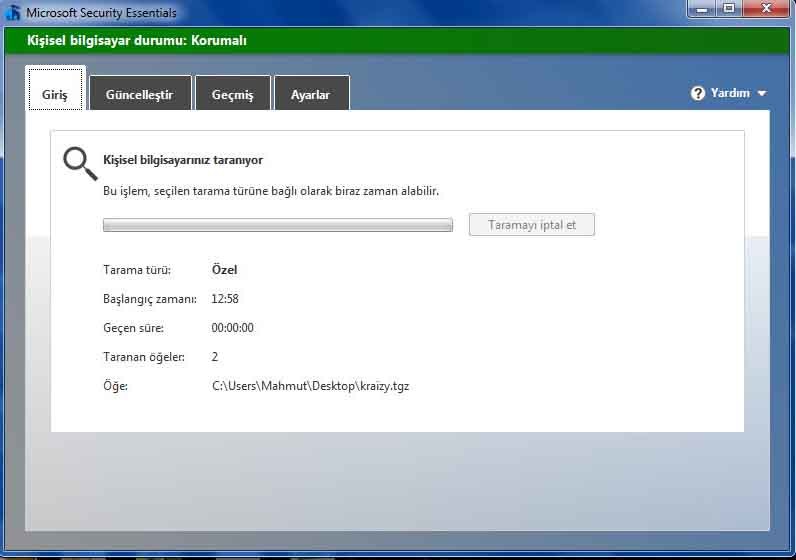Go to the Ayarlar tab
The image size is (796, 560).
point(311,93)
